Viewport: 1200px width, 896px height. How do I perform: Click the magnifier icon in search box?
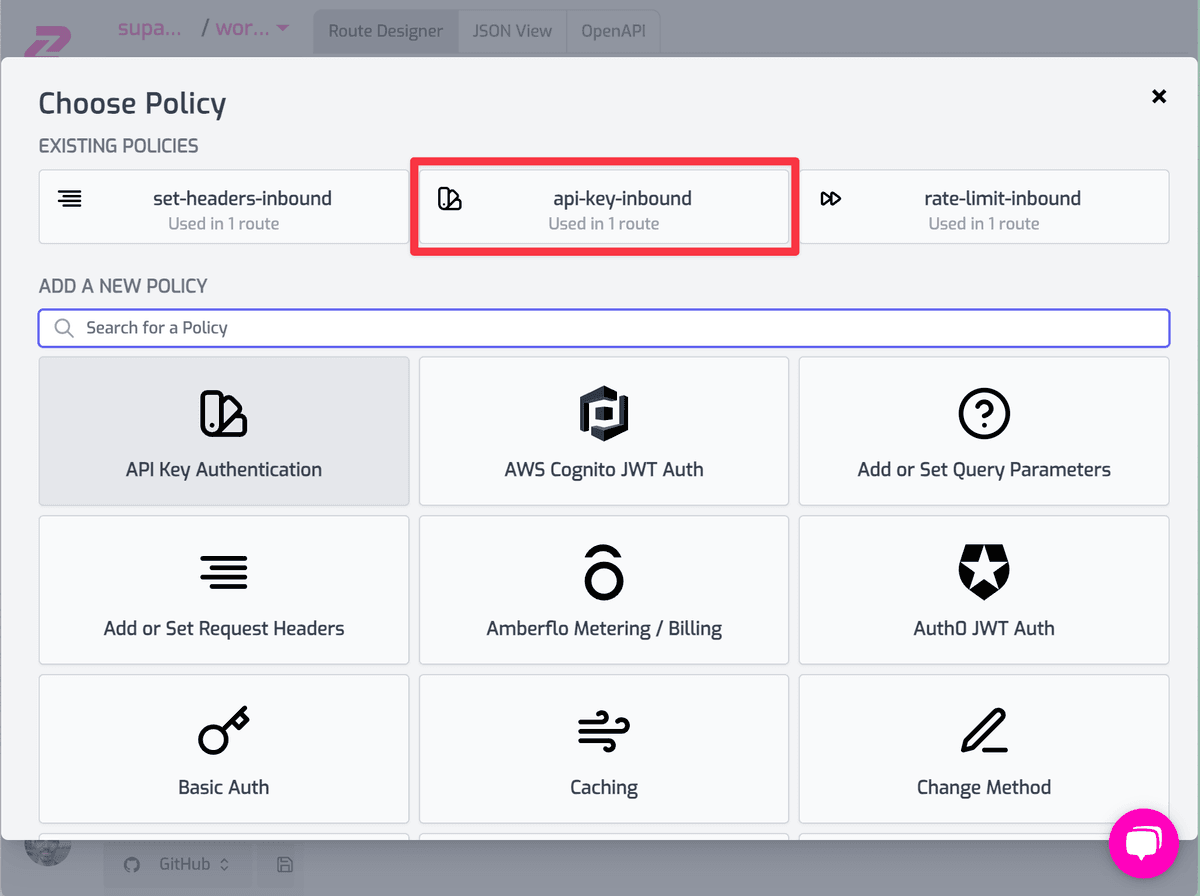click(x=64, y=328)
